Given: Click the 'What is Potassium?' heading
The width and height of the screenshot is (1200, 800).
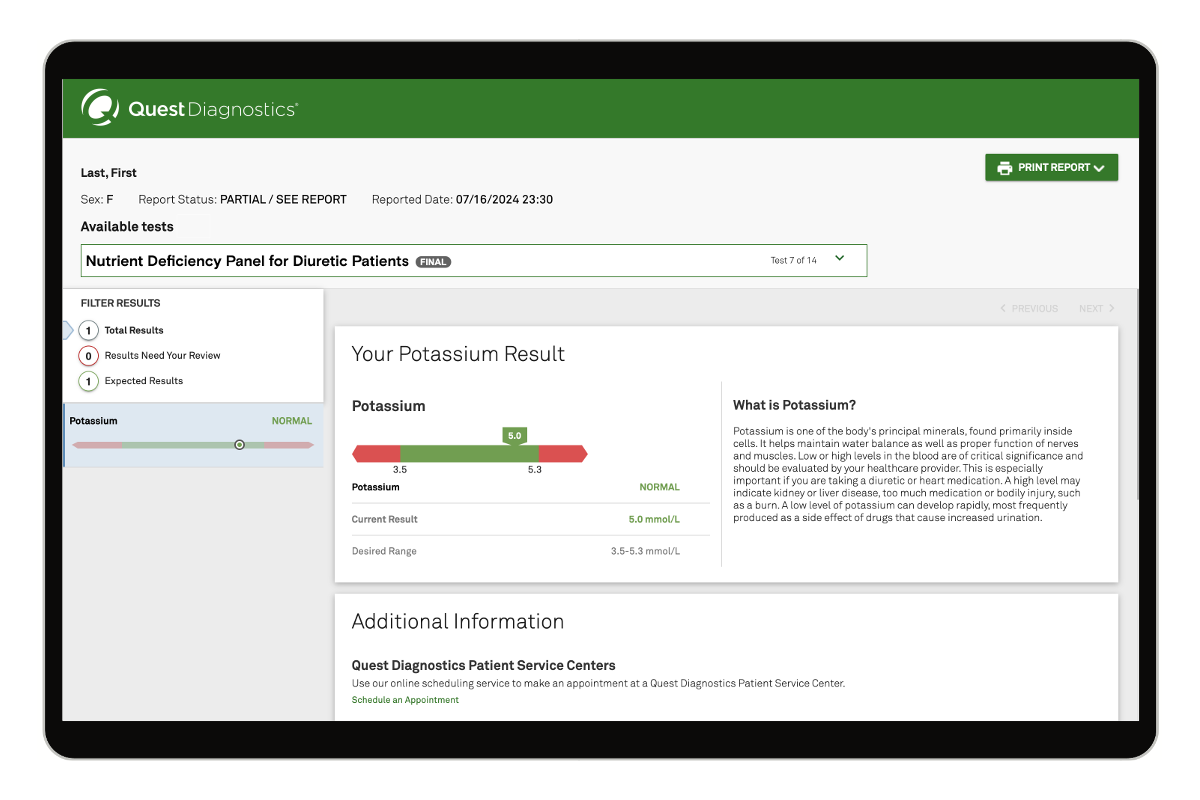Looking at the screenshot, I should pos(794,406).
